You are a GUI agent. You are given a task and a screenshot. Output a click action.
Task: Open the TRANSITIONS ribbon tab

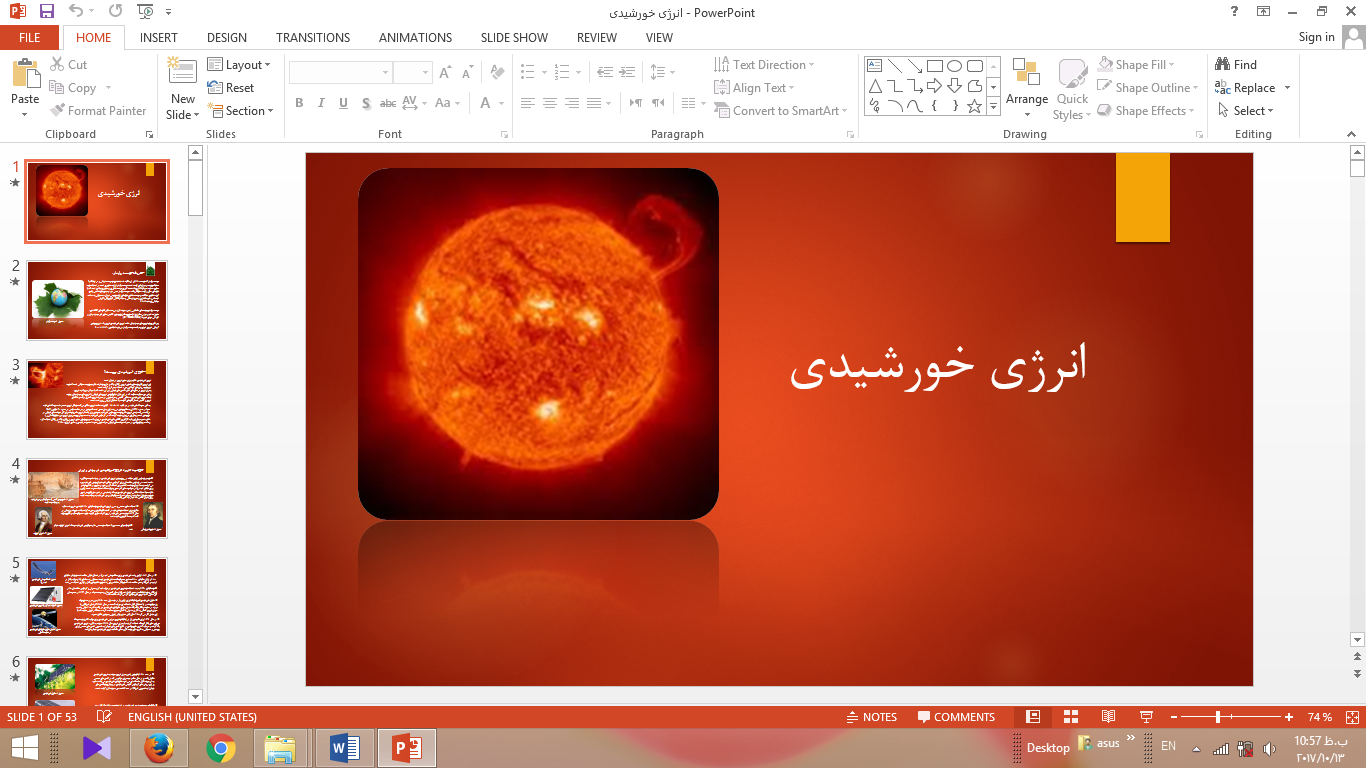[x=313, y=38]
